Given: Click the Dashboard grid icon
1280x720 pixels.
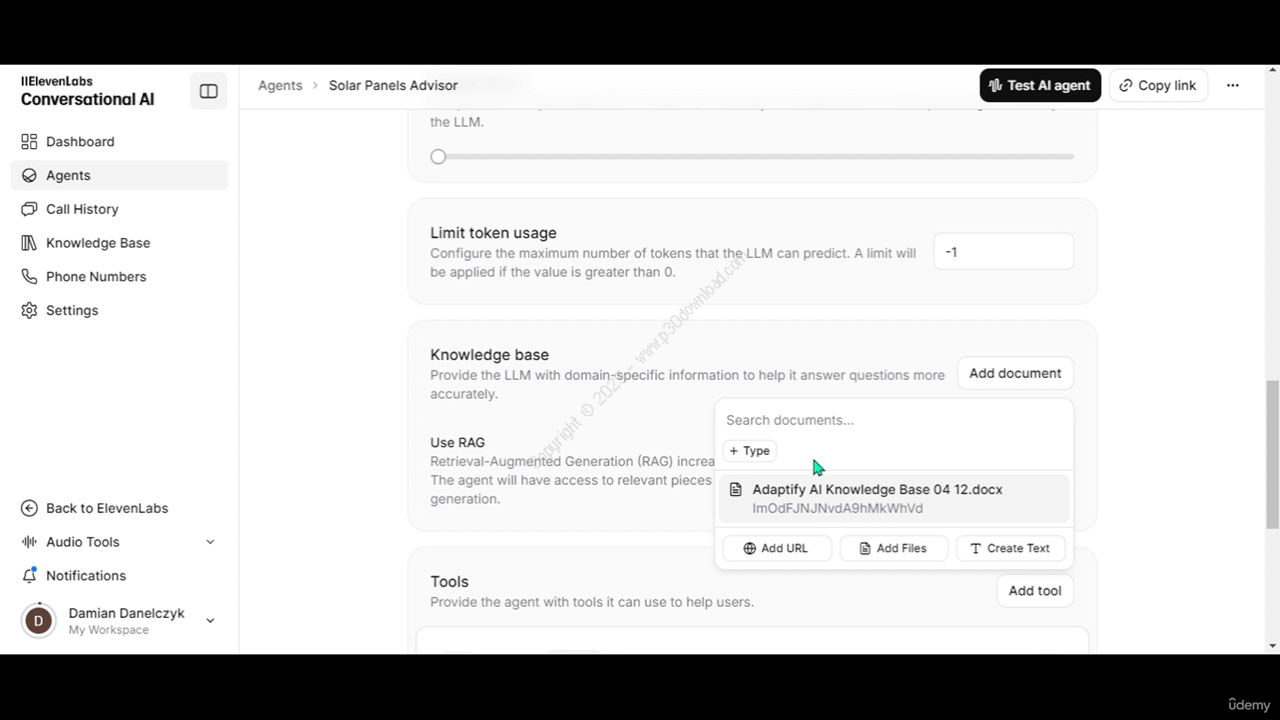Looking at the screenshot, I should tap(29, 142).
